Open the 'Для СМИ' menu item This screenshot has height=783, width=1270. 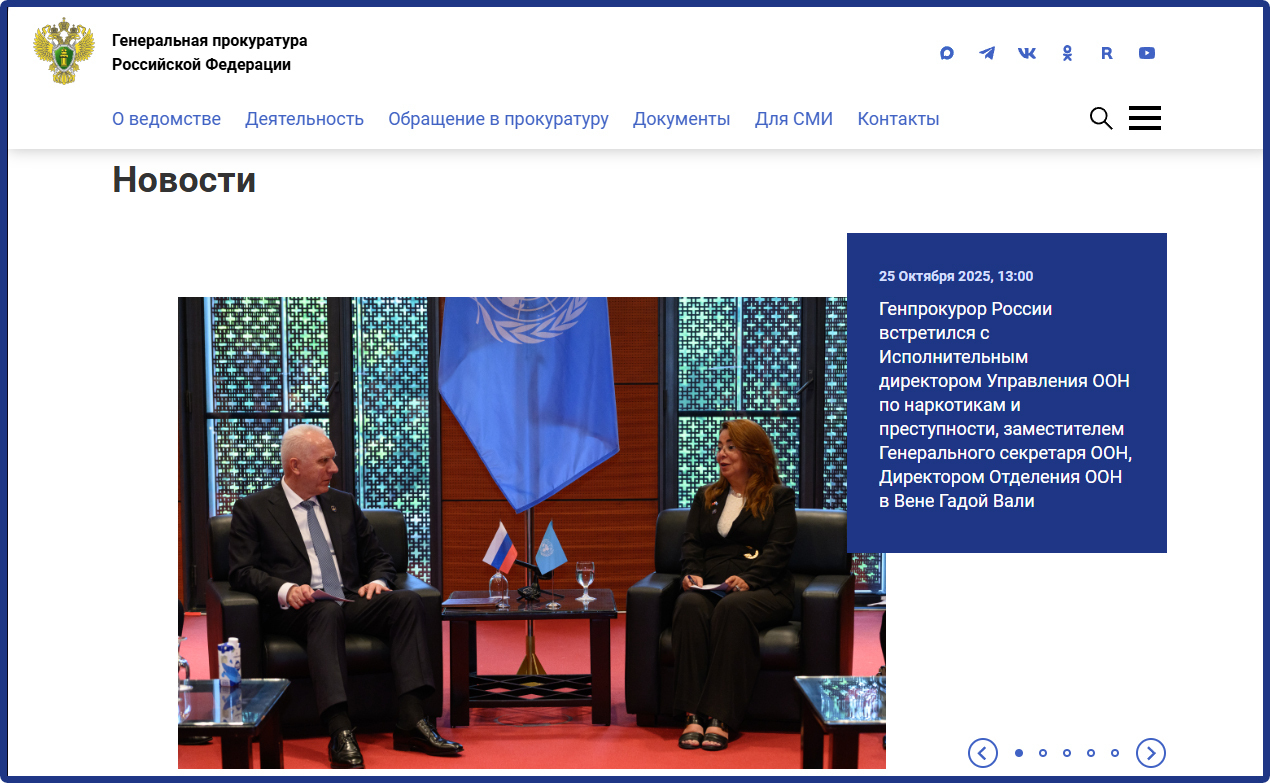click(x=794, y=118)
